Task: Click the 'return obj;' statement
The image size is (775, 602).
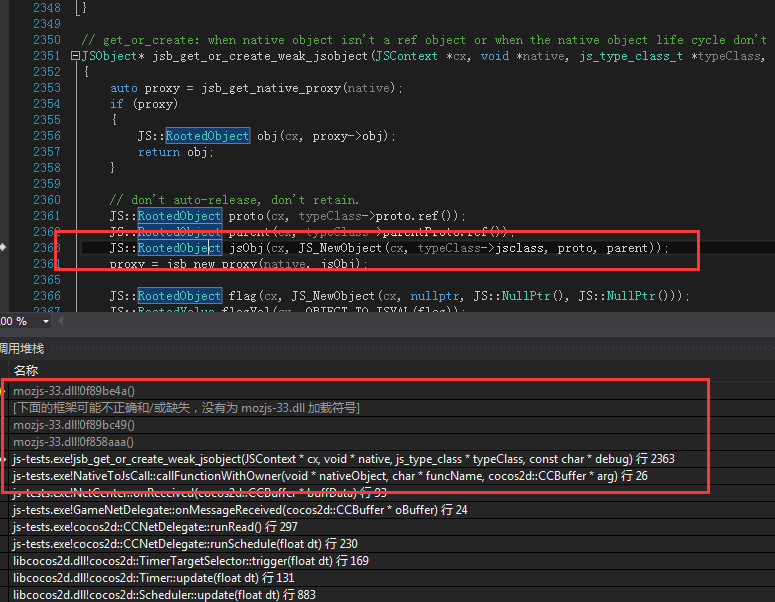Action: click(x=175, y=152)
